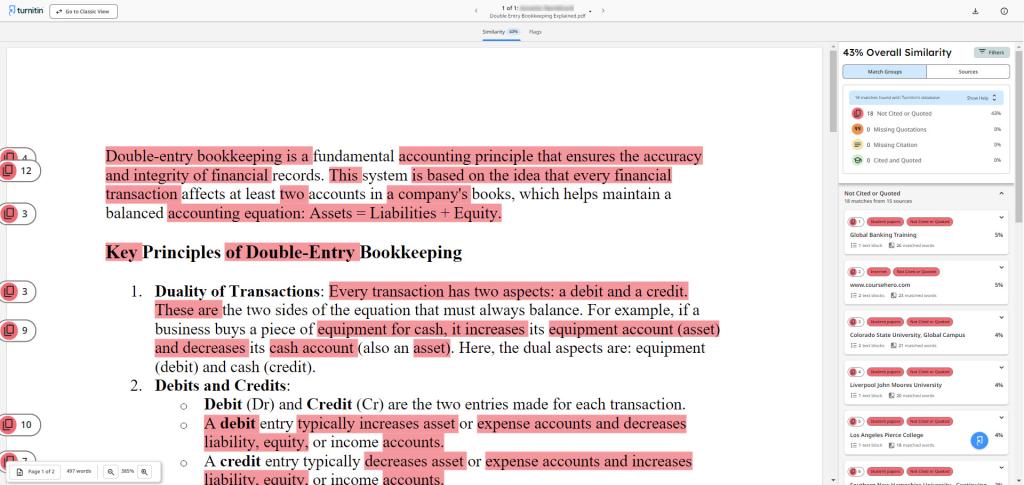This screenshot has height=485, width=1024.
Task: Click match number badge 4 on Liverpool card
Action: click(856, 372)
